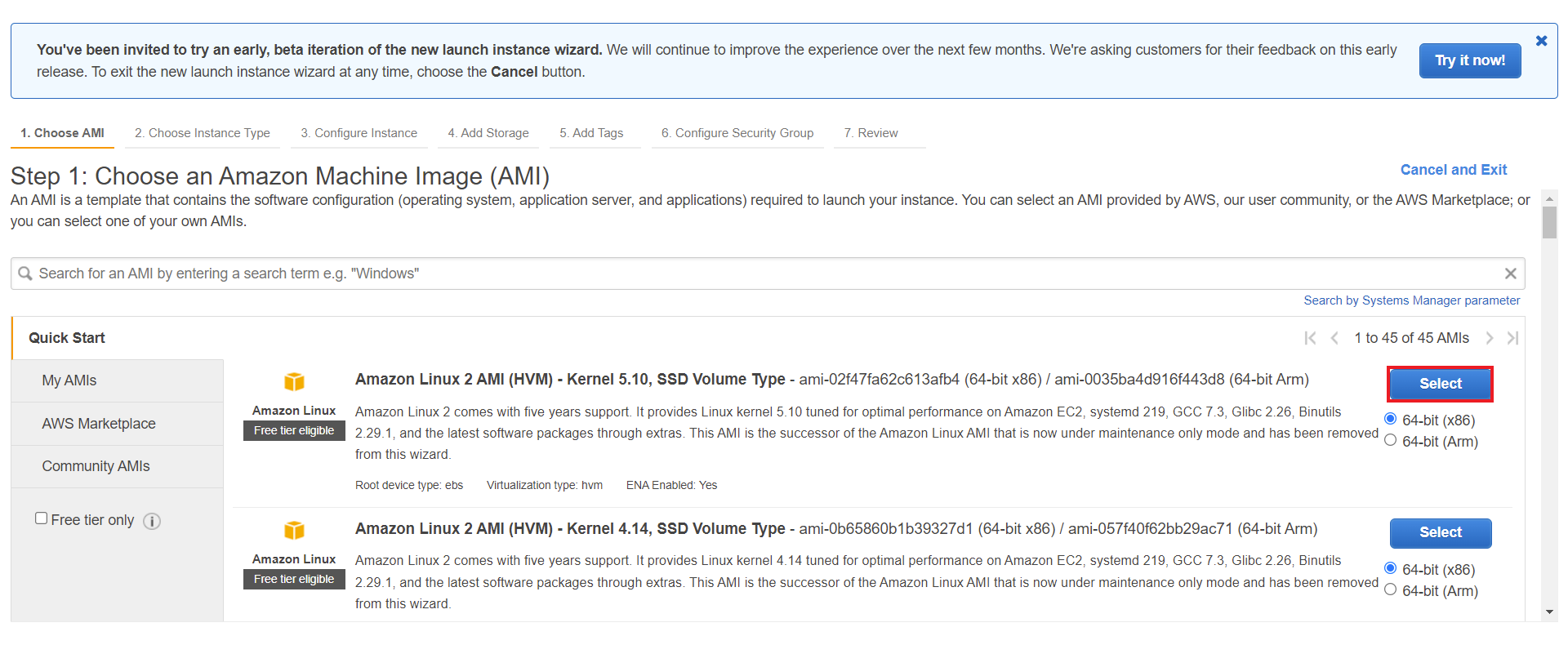1568x645 pixels.
Task: Choose 64-bit (Arm) for Kernel 4.14 AMI
Action: pyautogui.click(x=1390, y=589)
